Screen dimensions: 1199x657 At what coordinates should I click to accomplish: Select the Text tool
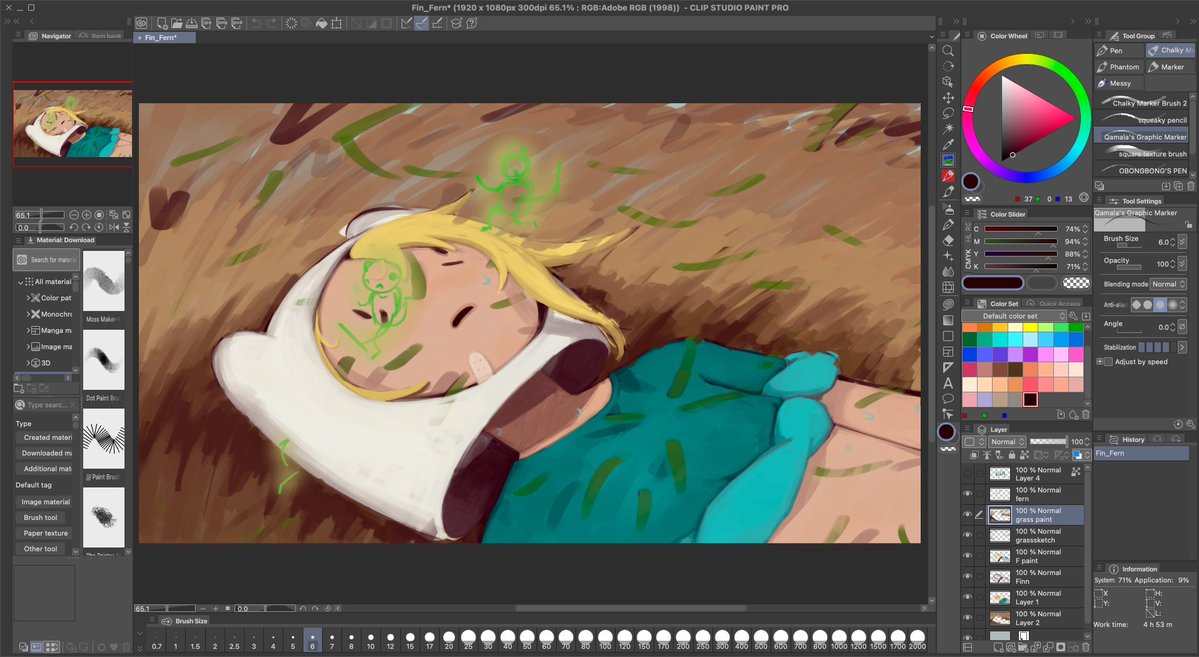point(947,383)
